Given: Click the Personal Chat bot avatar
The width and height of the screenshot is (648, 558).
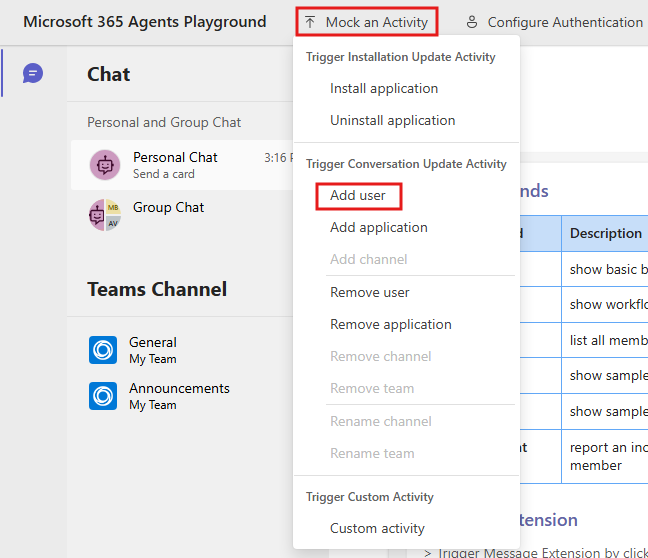Looking at the screenshot, I should tap(105, 165).
